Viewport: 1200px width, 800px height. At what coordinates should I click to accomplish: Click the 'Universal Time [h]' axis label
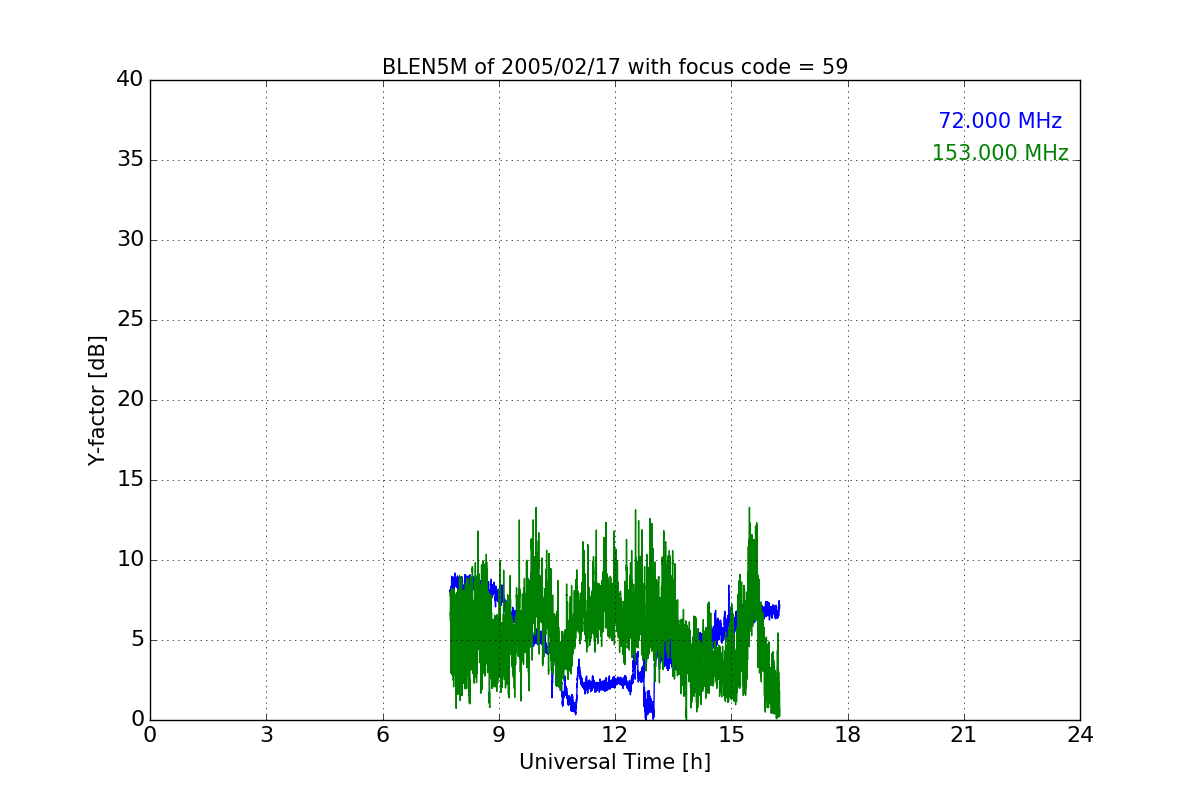point(615,762)
